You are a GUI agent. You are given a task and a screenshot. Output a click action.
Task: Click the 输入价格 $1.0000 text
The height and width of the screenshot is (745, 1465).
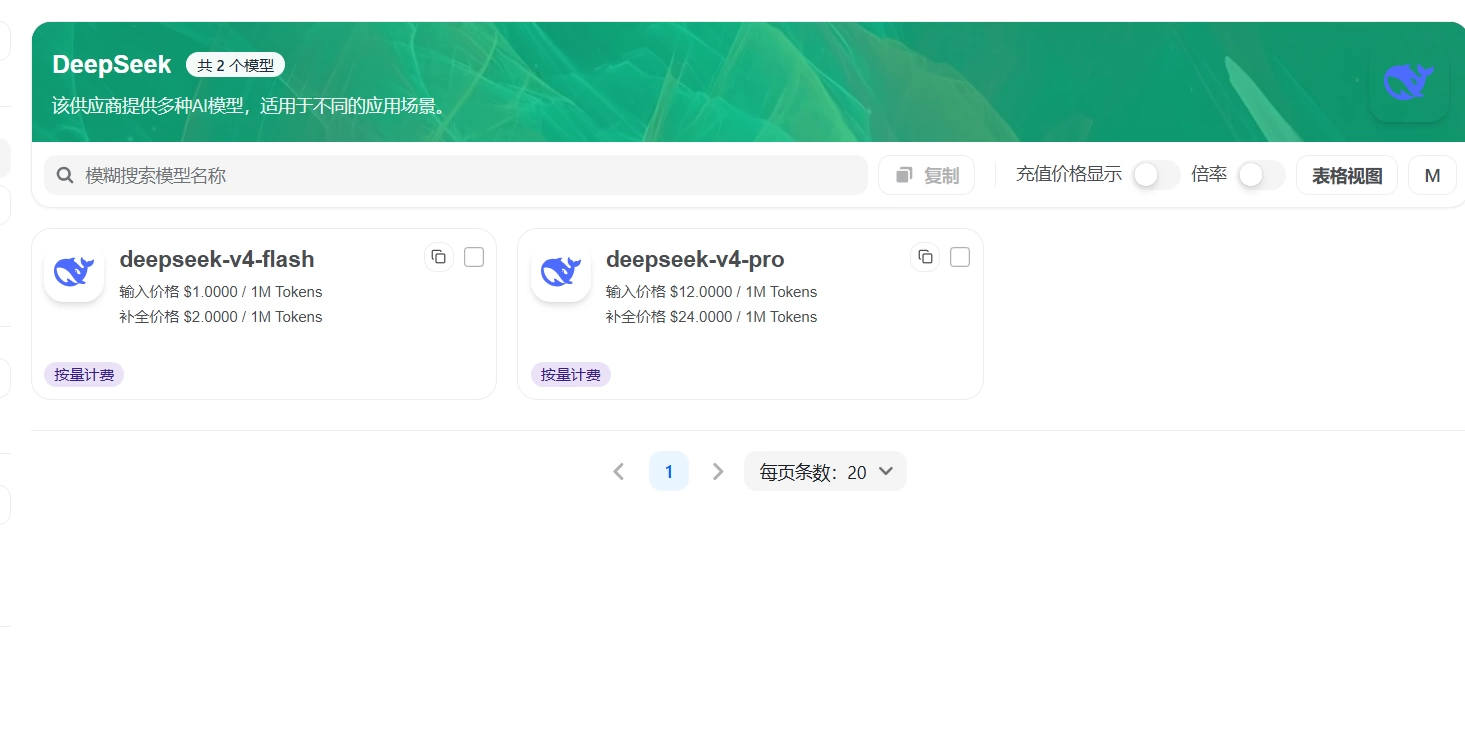[x=221, y=292]
